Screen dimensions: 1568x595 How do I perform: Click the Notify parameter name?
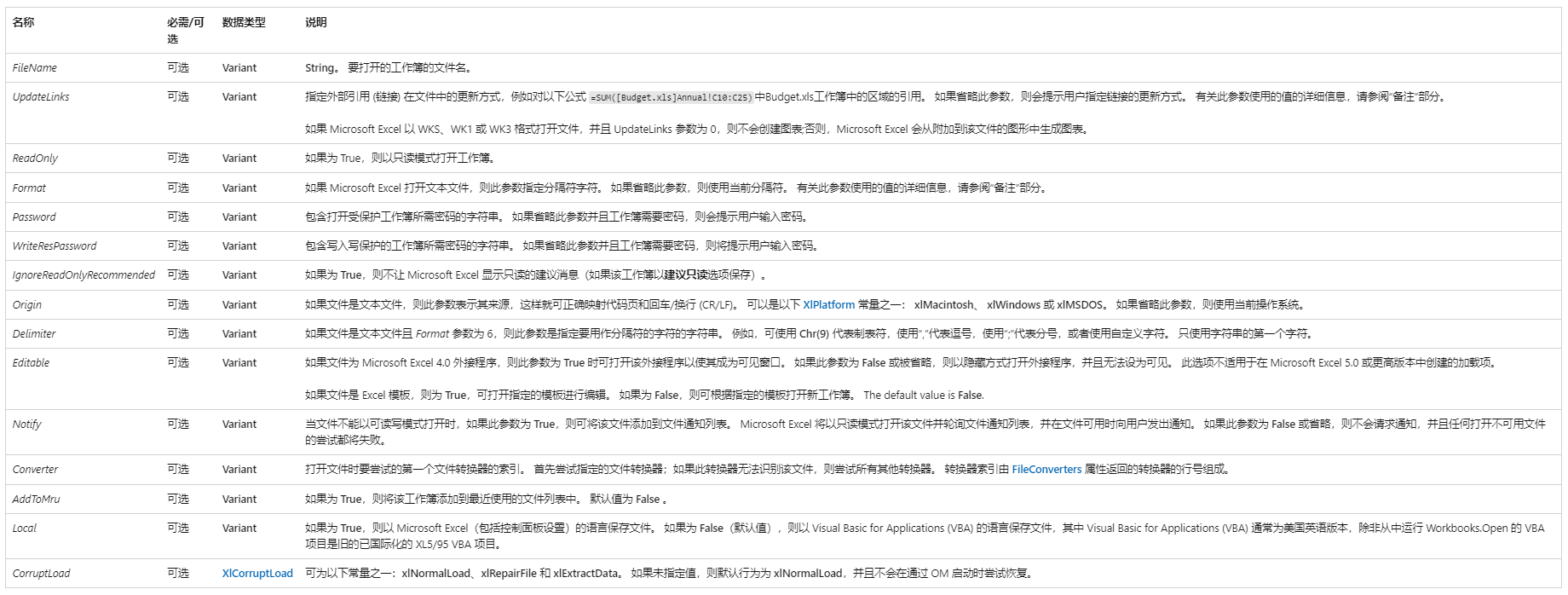(26, 425)
